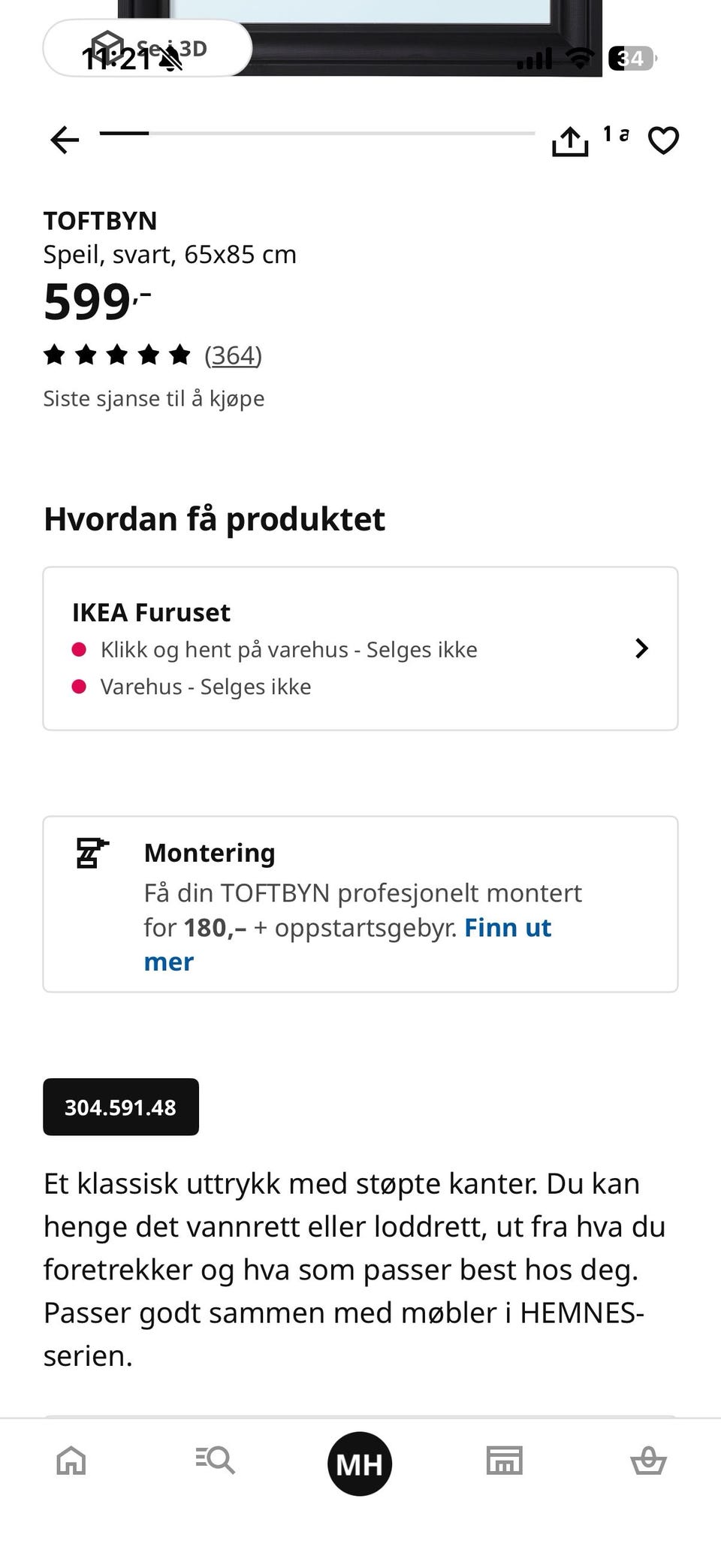
Task: Expand IKEA Furuset availability chevron
Action: [641, 648]
